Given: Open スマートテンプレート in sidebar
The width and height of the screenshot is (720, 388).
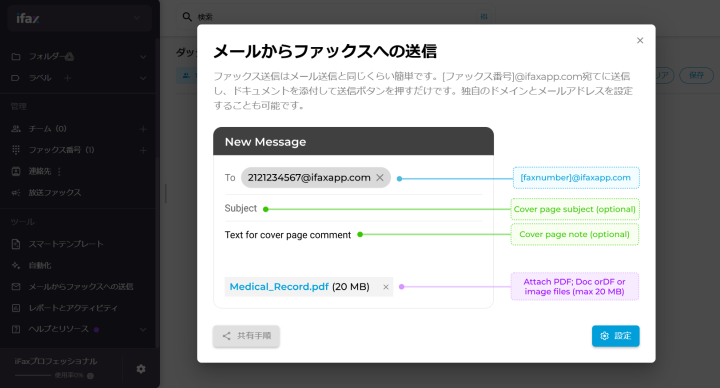Looking at the screenshot, I should [x=66, y=244].
